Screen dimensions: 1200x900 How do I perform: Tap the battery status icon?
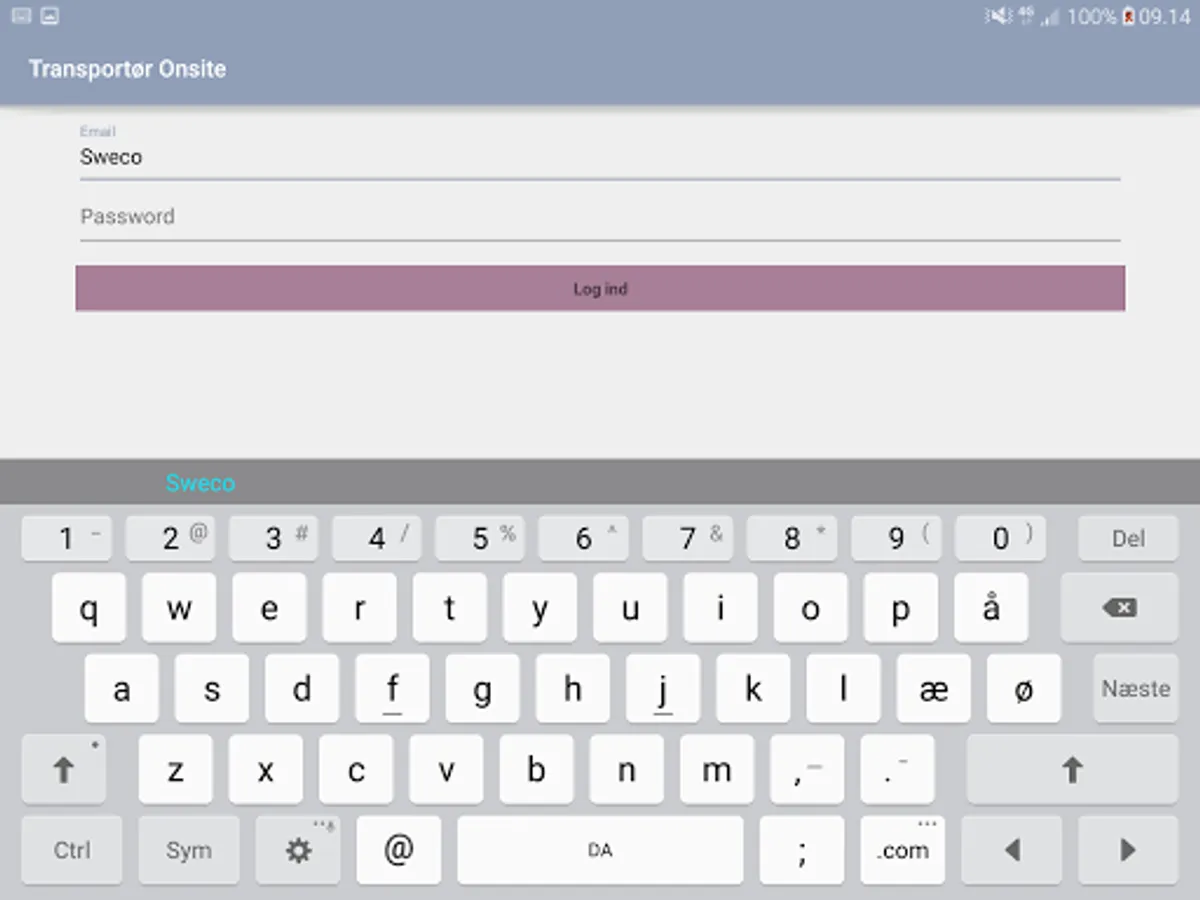1128,16
